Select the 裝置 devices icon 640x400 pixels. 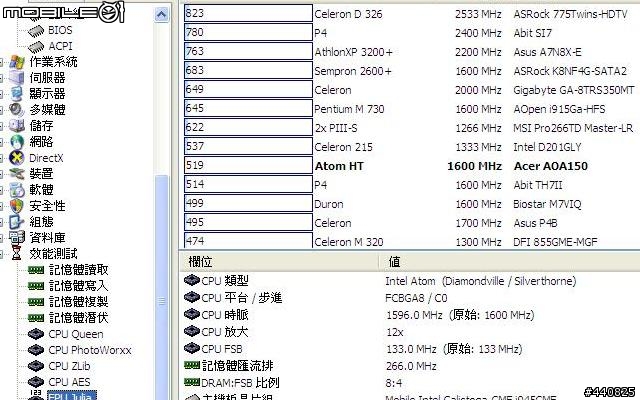[17, 173]
